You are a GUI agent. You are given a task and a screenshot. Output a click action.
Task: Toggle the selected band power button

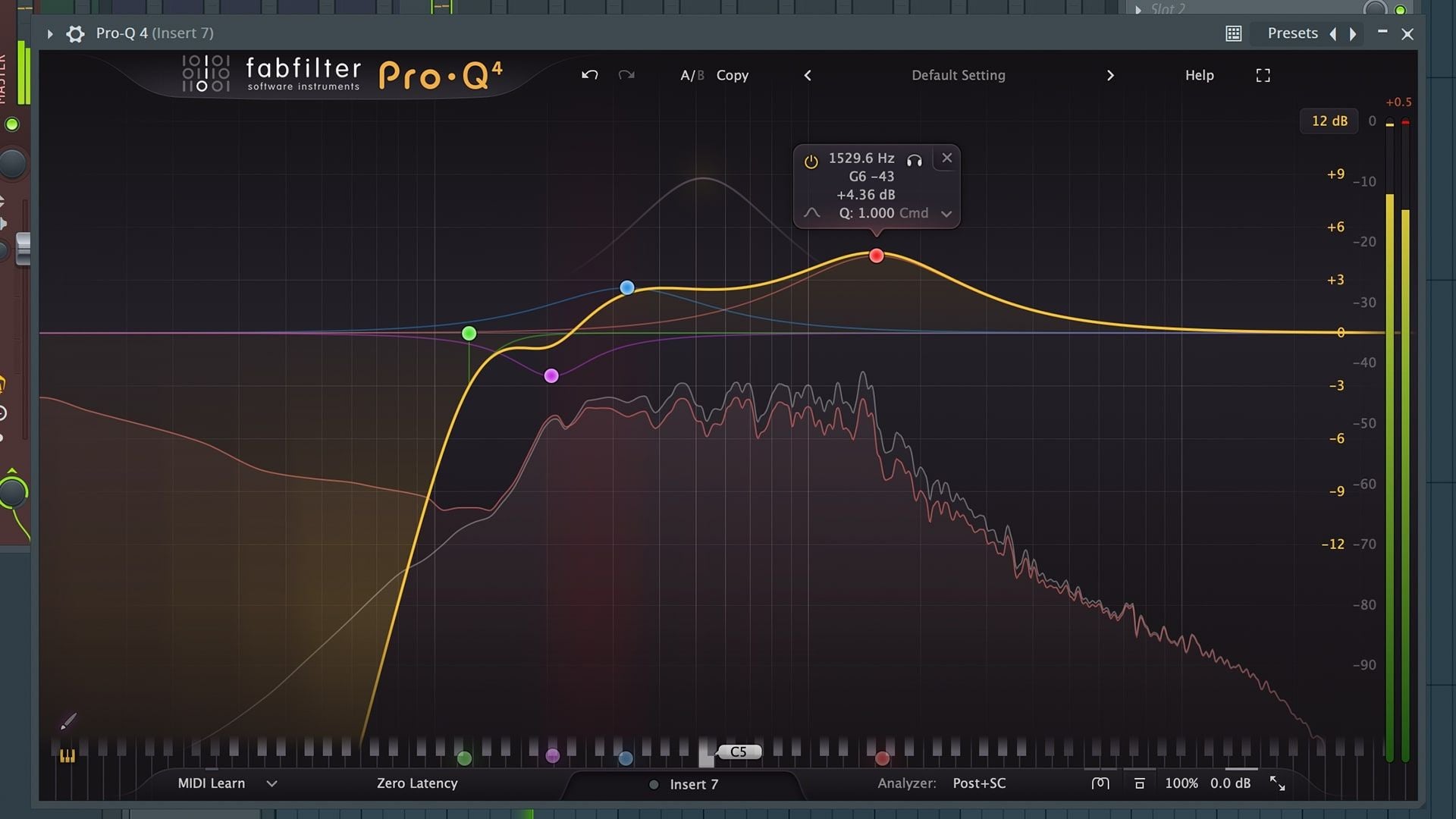coord(811,161)
